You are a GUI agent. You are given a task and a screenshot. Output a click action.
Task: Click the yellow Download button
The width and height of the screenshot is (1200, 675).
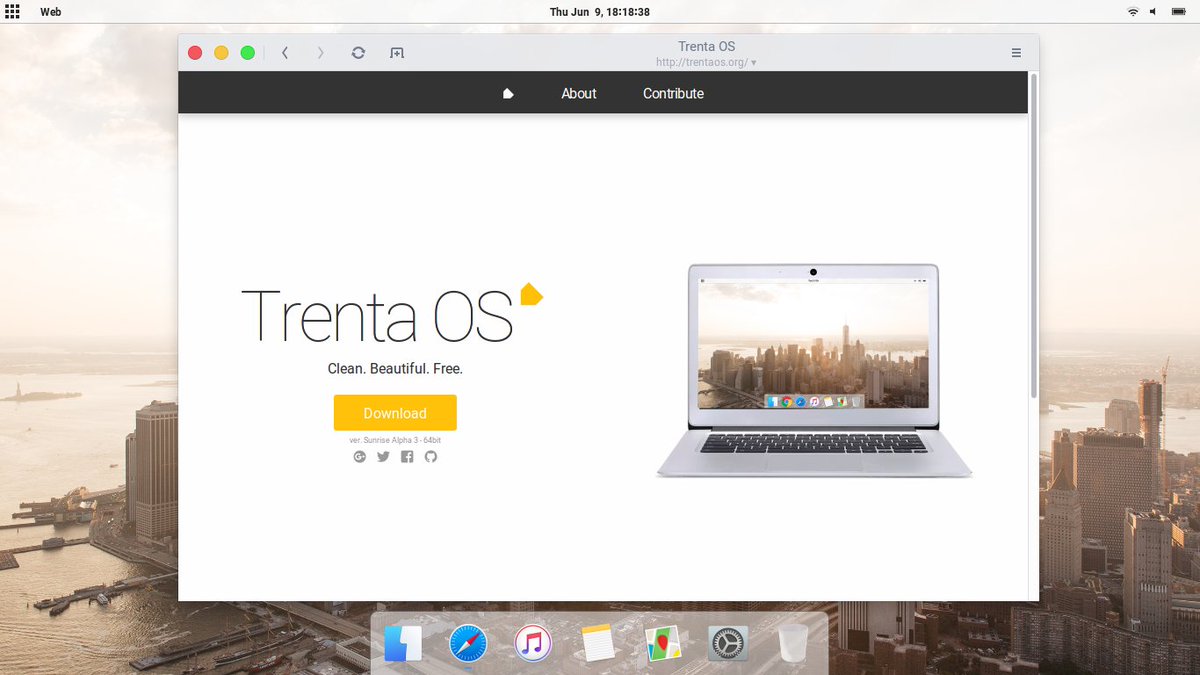pyautogui.click(x=395, y=413)
